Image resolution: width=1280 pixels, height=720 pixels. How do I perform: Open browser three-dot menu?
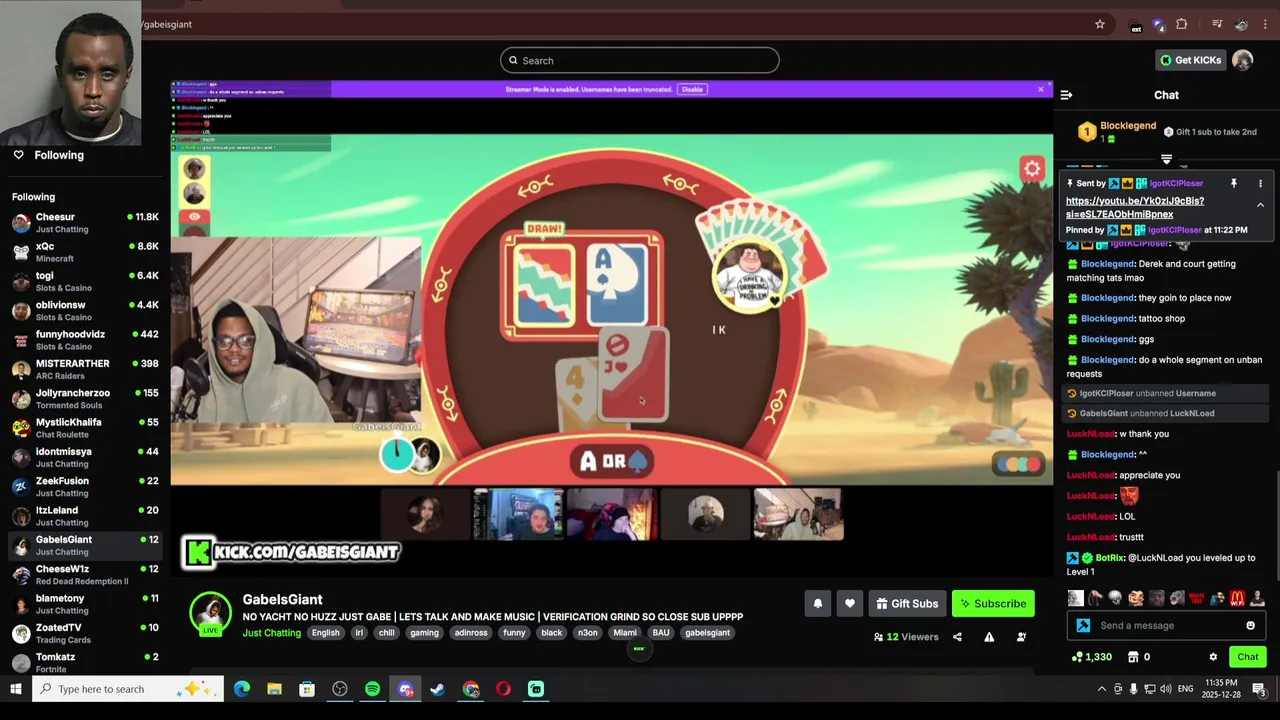click(1265, 24)
